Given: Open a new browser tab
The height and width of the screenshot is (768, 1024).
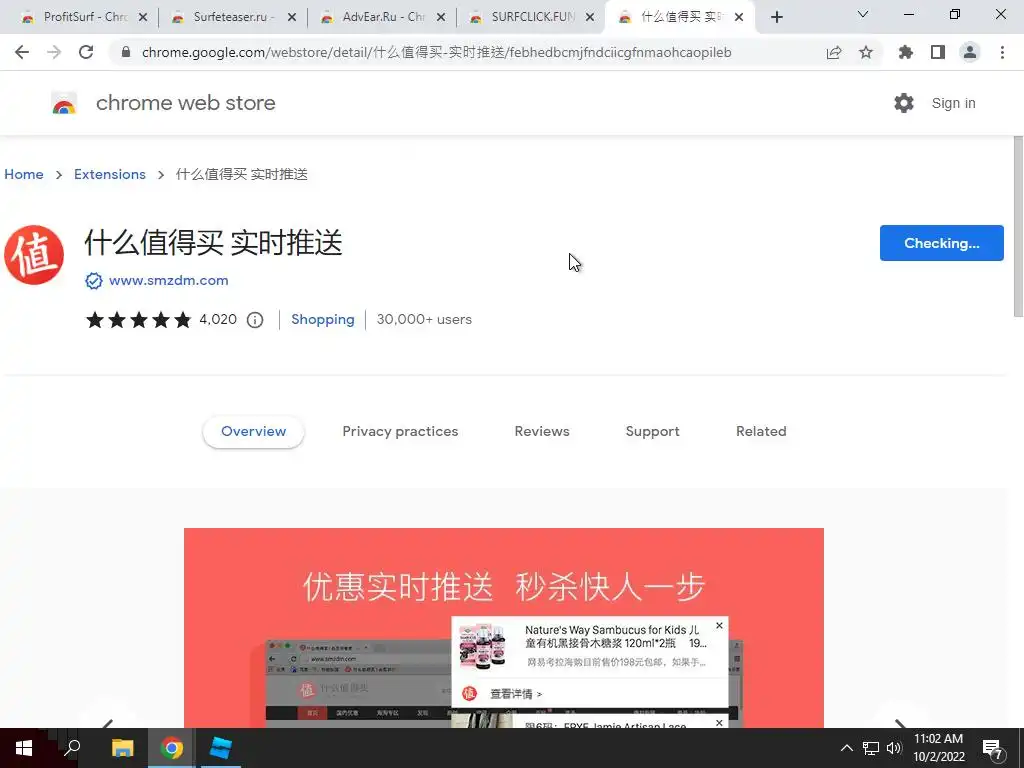Looking at the screenshot, I should (x=776, y=17).
